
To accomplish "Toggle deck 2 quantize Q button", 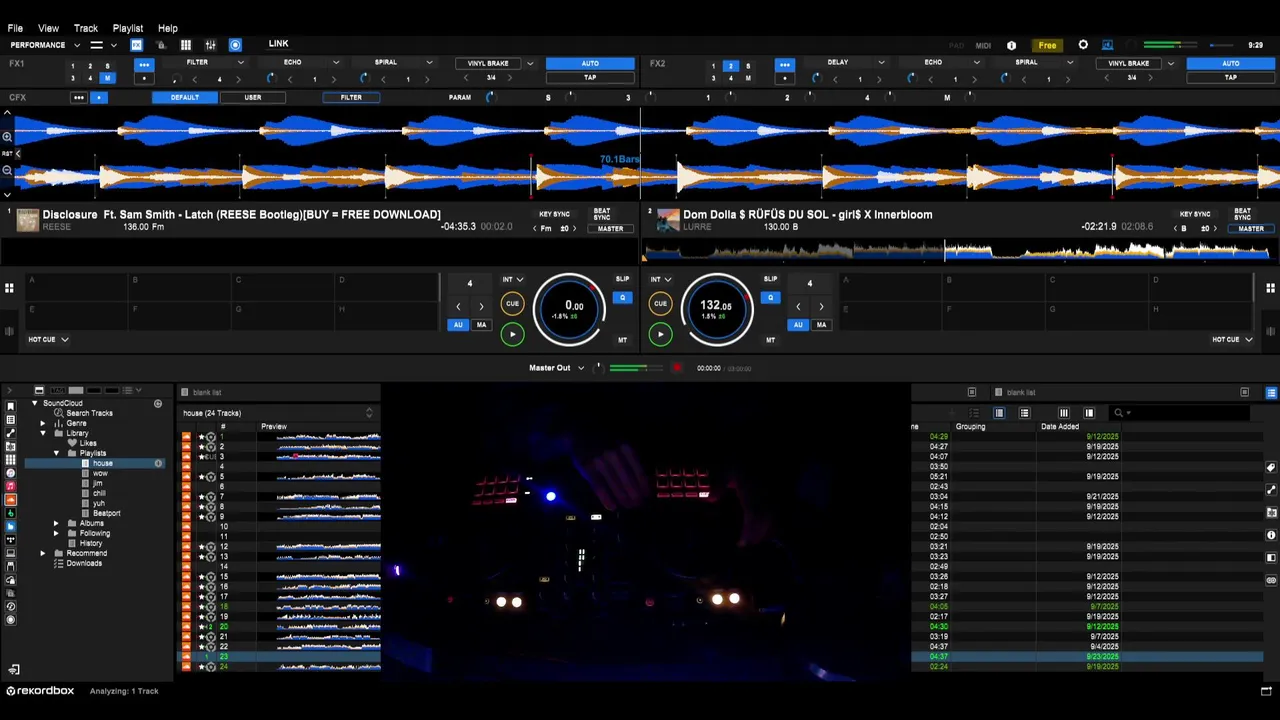I will pos(770,297).
